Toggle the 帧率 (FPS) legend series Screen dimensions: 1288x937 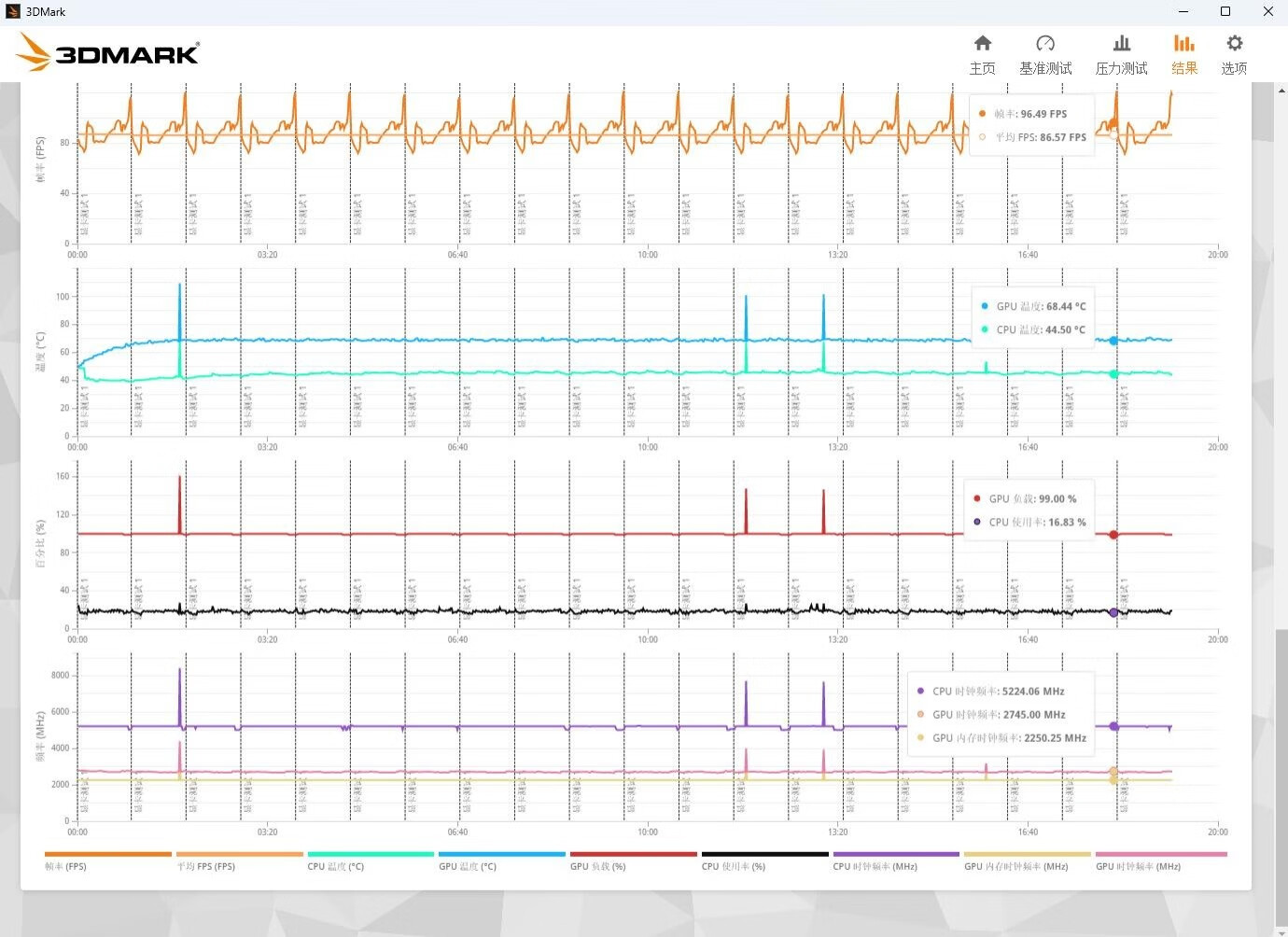tap(108, 860)
